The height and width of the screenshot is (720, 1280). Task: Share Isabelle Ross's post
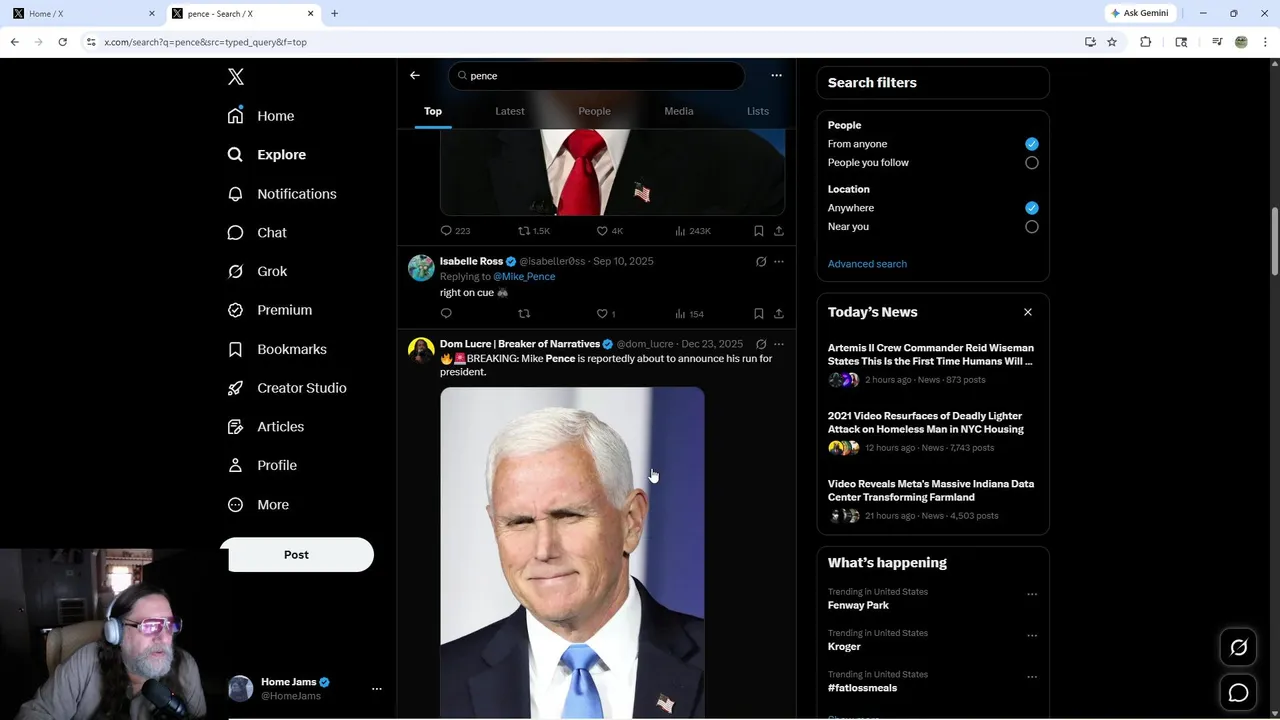(779, 314)
